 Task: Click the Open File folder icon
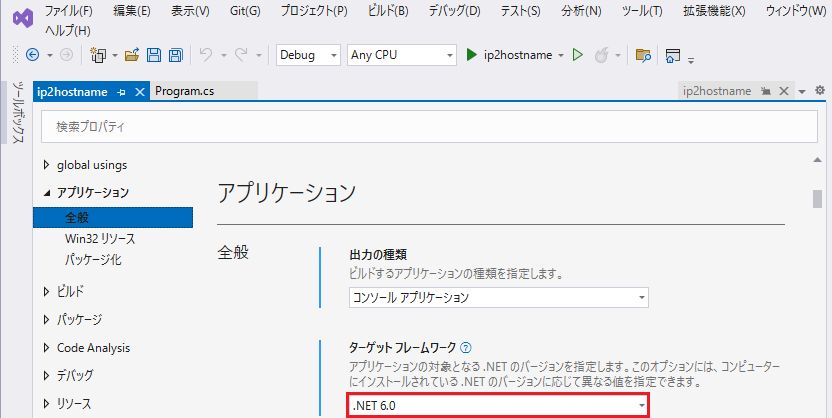pos(133,55)
